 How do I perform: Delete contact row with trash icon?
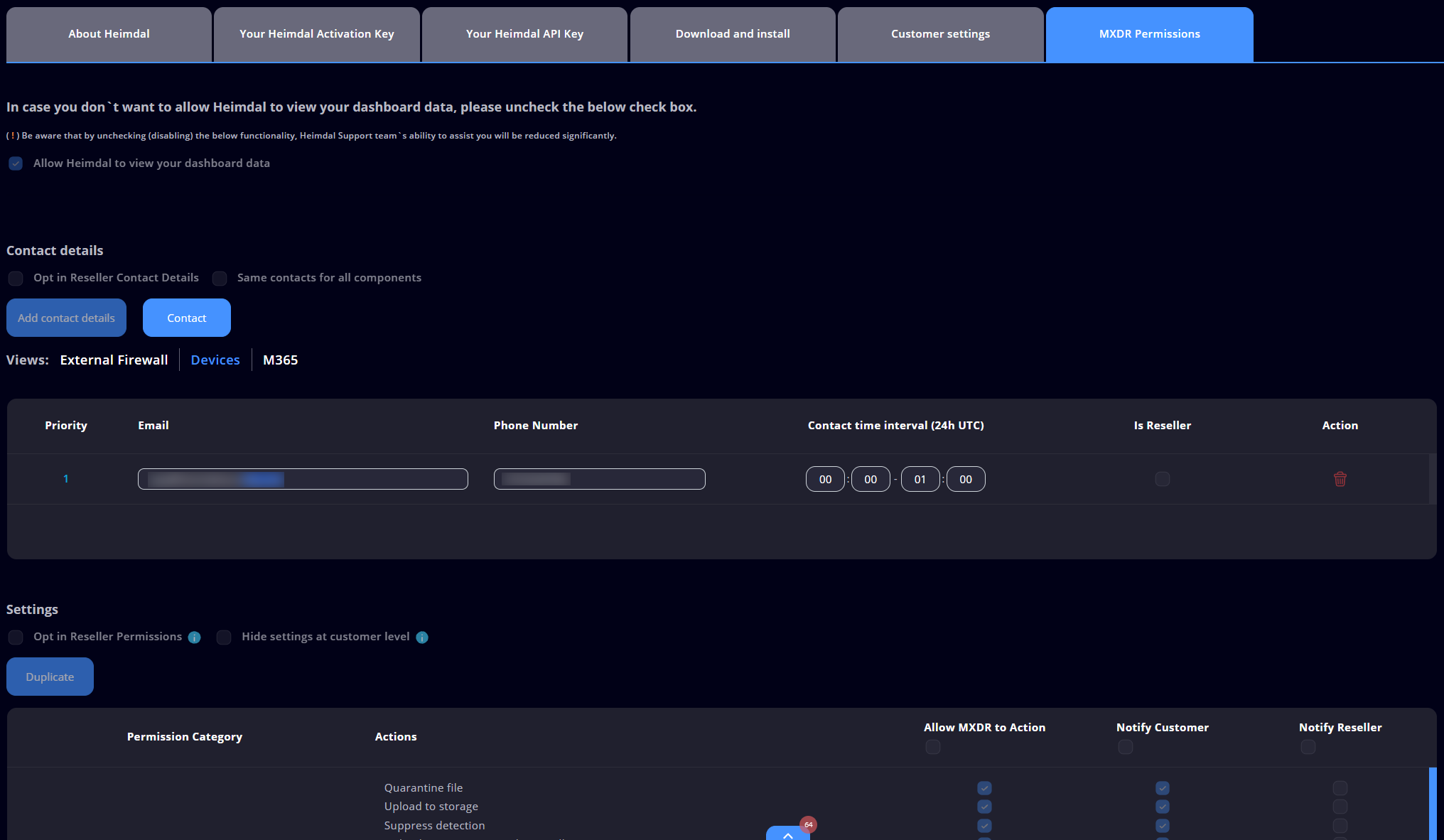[x=1340, y=479]
